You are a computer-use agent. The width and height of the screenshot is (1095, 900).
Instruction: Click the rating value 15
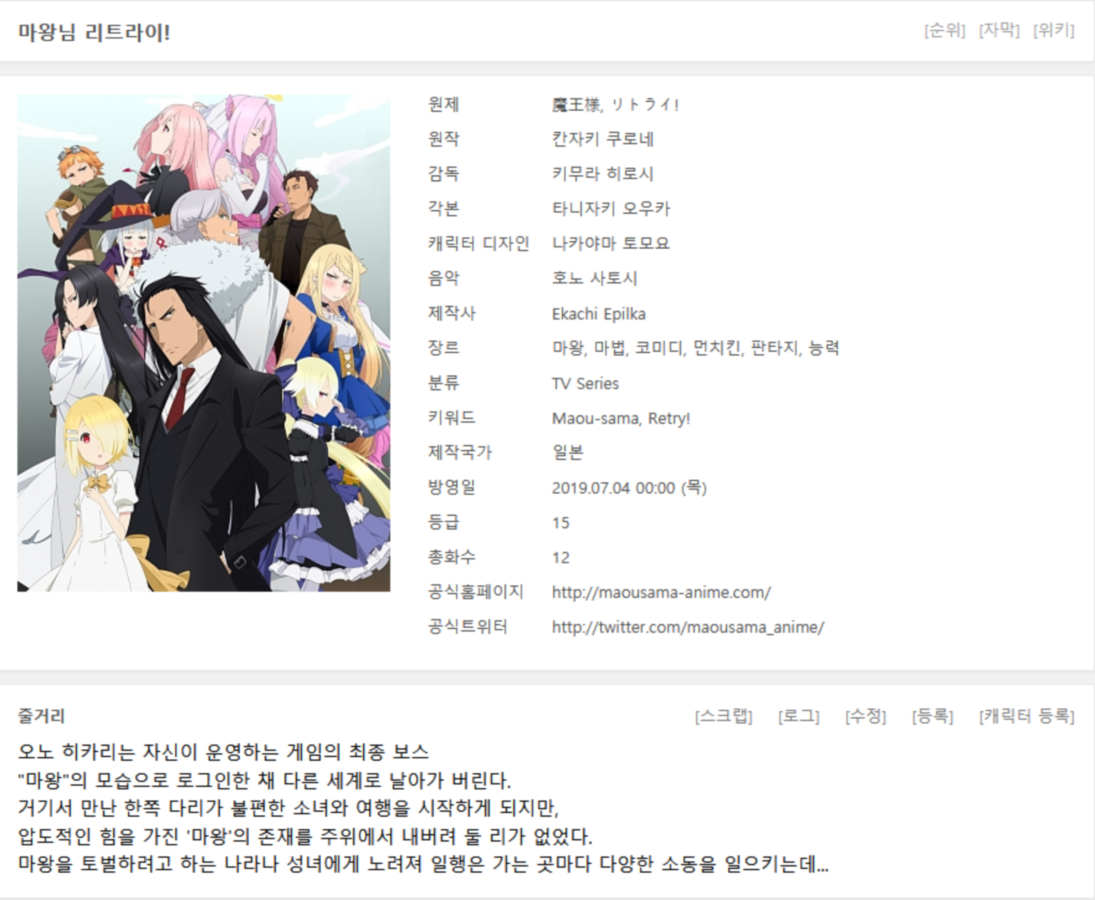click(x=561, y=523)
